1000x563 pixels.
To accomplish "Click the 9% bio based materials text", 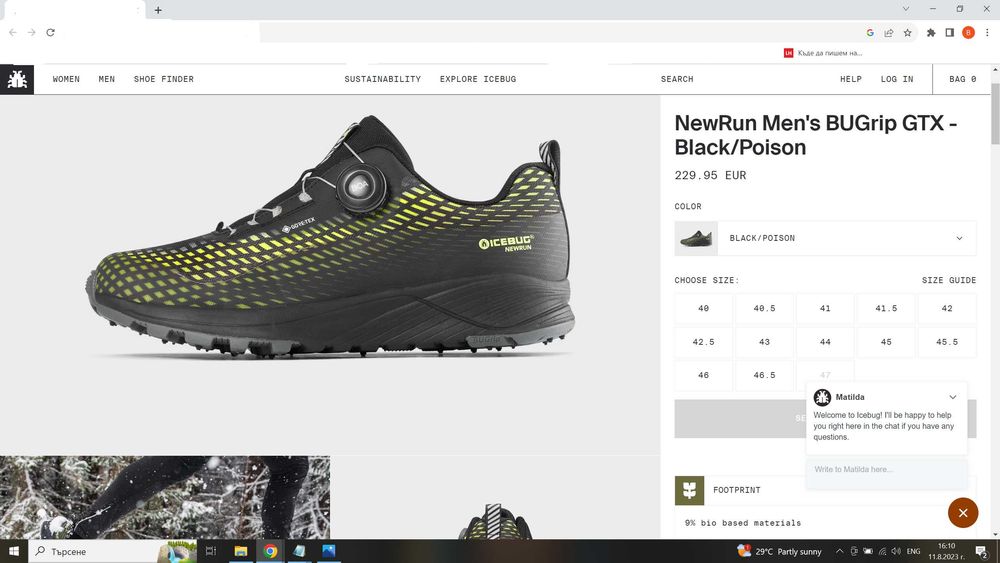I will pyautogui.click(x=743, y=523).
